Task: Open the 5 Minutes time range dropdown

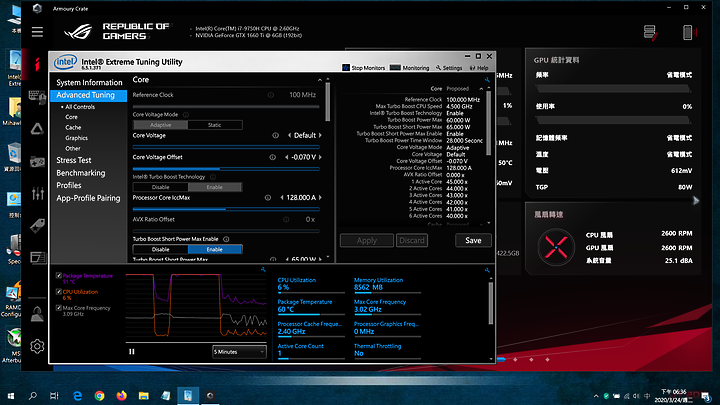Action: click(239, 352)
